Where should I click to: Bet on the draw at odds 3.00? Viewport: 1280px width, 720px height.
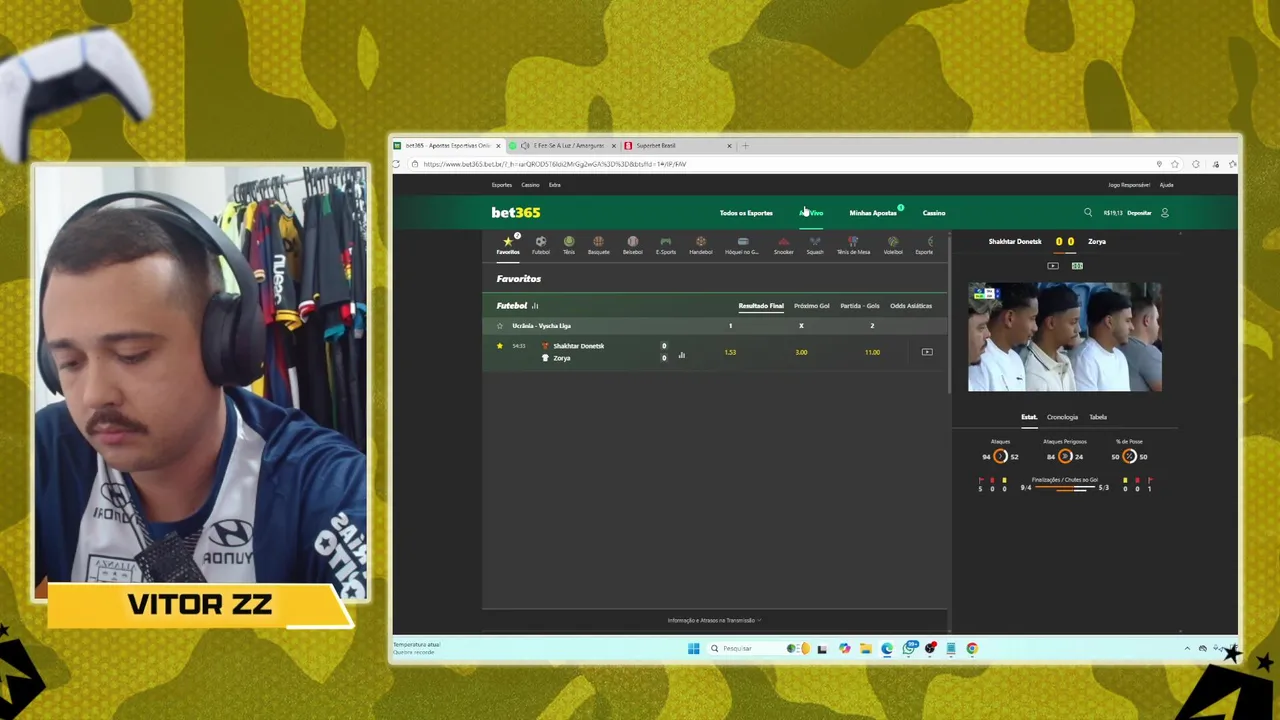point(801,352)
